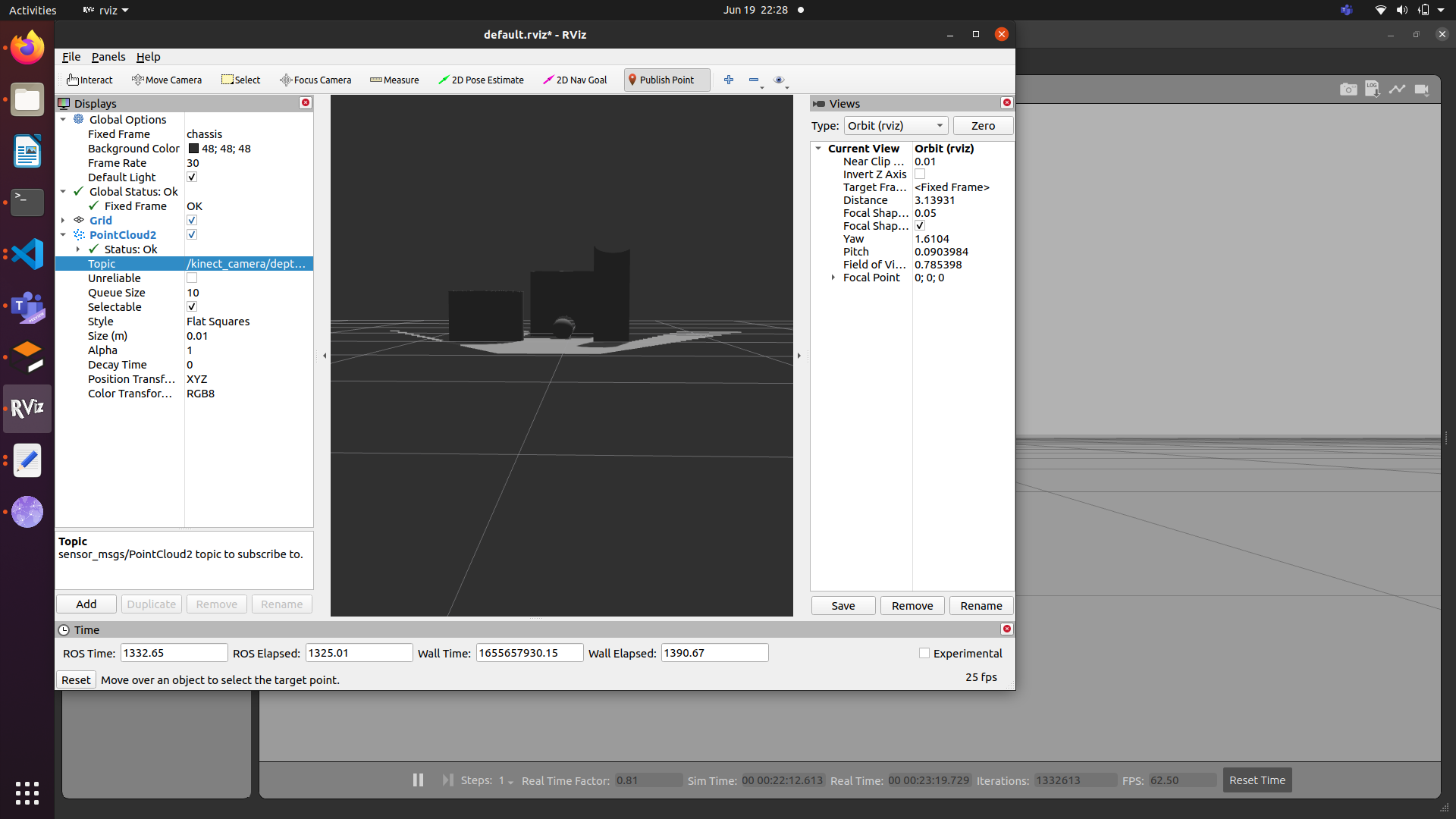Click the Add display button
Image resolution: width=1456 pixels, height=819 pixels.
tap(86, 604)
